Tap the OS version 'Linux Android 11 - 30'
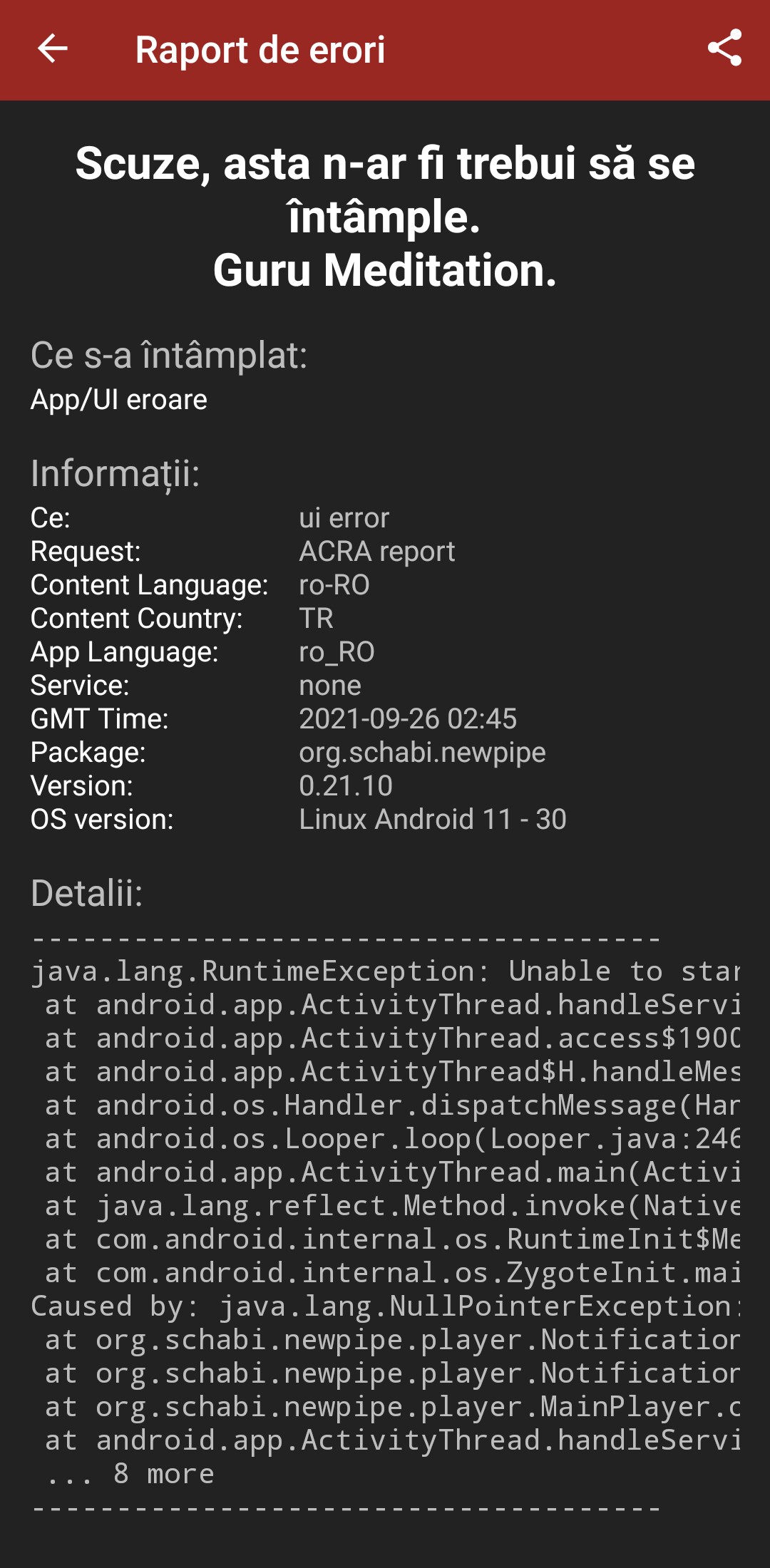The image size is (770, 1568). tap(432, 819)
